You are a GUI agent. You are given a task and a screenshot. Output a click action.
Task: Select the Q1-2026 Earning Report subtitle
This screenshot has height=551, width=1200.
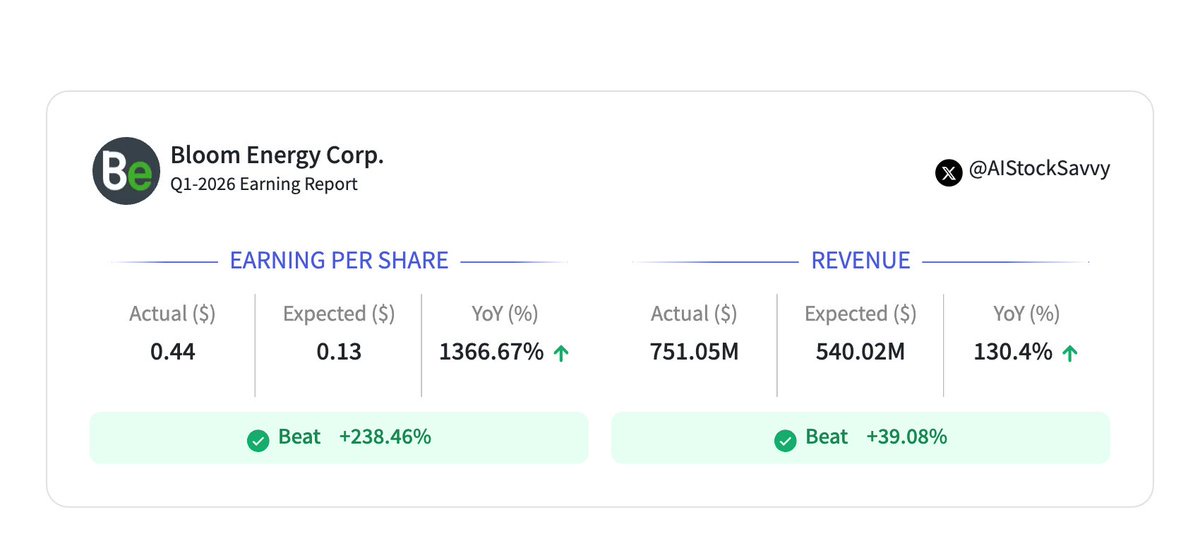(x=264, y=184)
